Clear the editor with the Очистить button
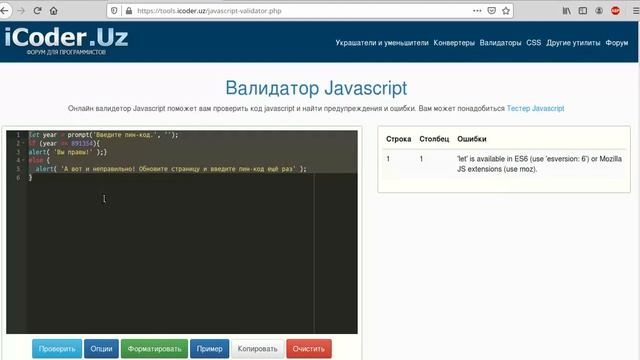The image size is (640, 360). pyautogui.click(x=309, y=349)
